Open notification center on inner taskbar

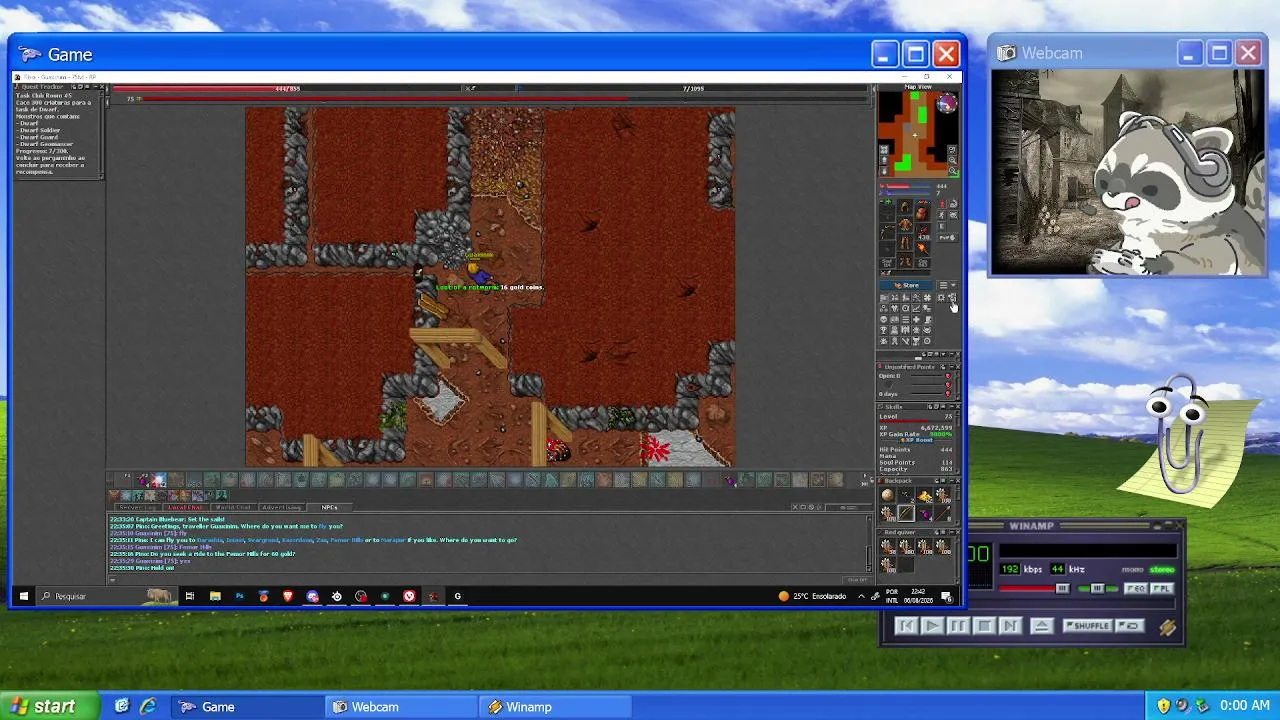[x=946, y=596]
